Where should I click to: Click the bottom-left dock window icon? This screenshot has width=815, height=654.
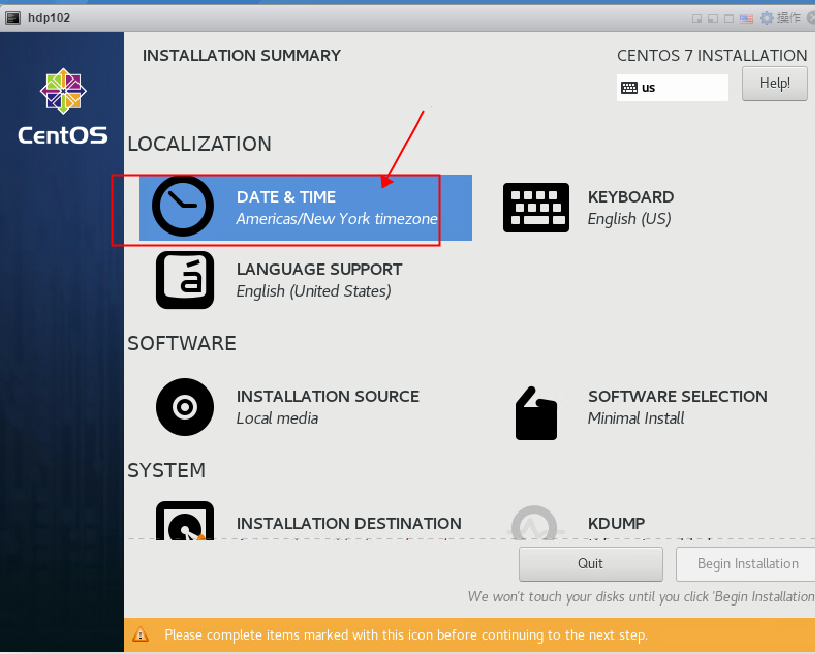(x=713, y=19)
